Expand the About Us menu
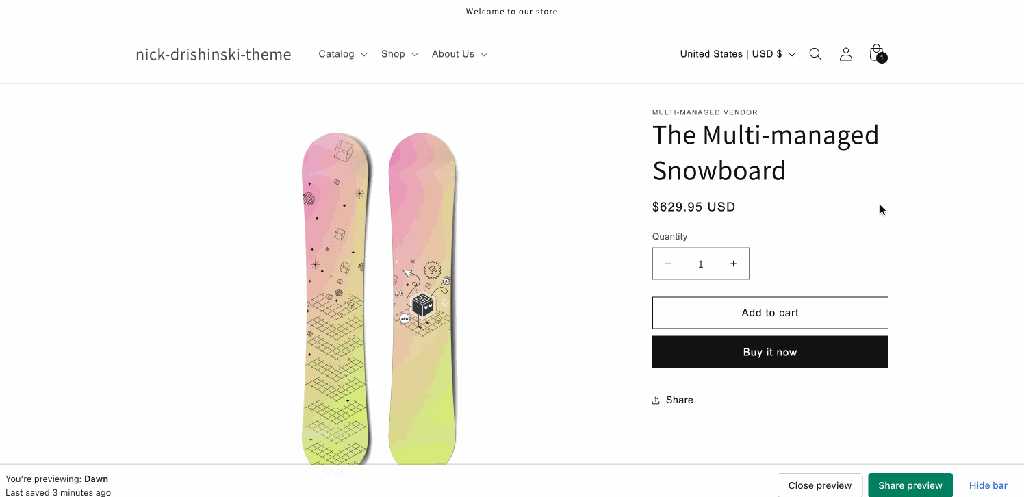 tap(459, 54)
